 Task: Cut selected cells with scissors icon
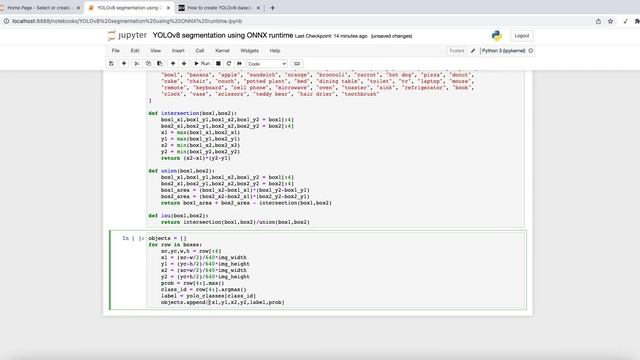point(137,64)
